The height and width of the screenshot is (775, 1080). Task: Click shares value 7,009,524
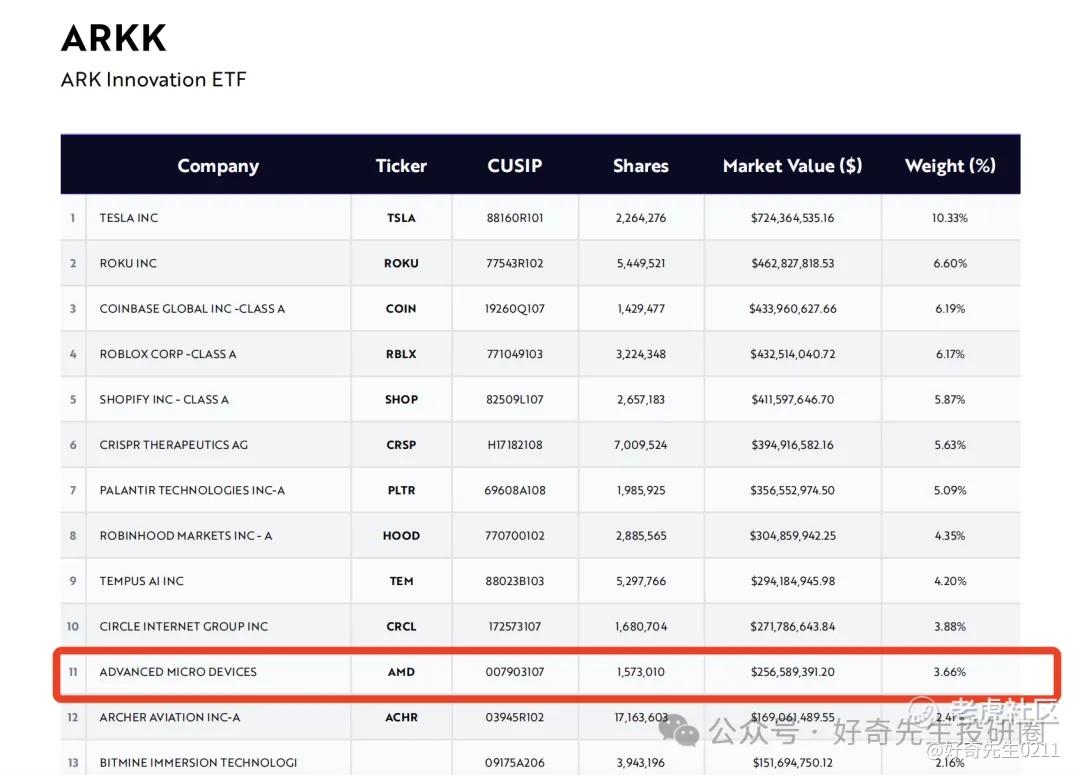[x=641, y=445]
